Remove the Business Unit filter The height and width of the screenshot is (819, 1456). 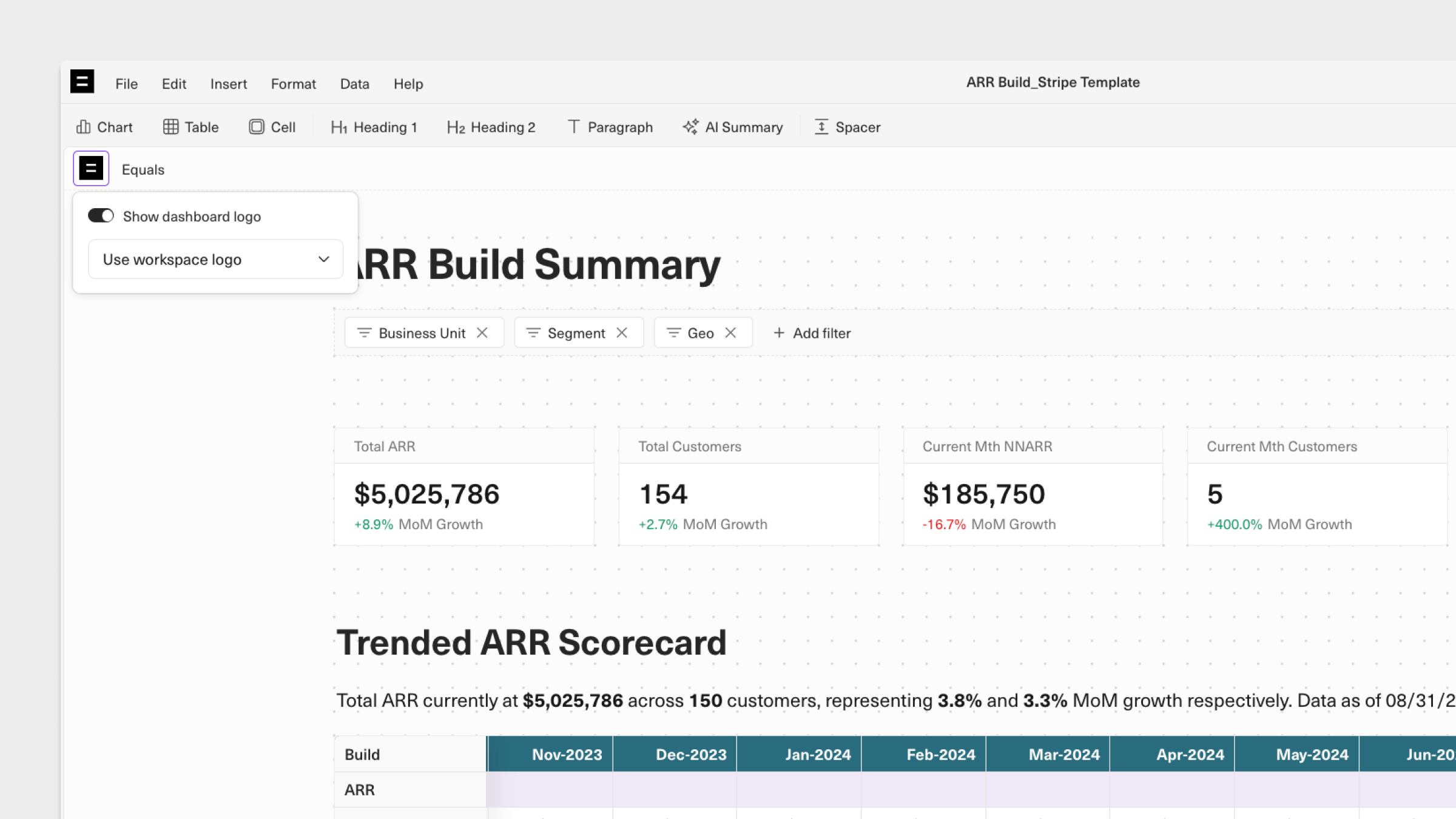click(482, 333)
